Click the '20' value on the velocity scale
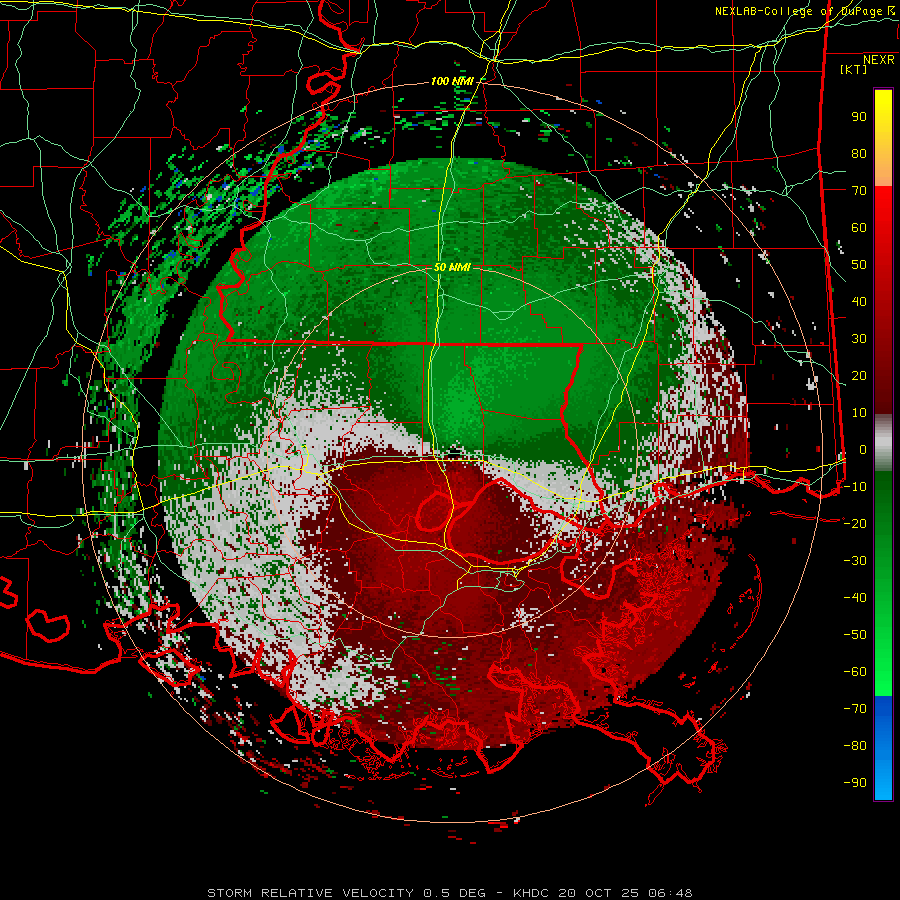The image size is (900, 900). (859, 376)
